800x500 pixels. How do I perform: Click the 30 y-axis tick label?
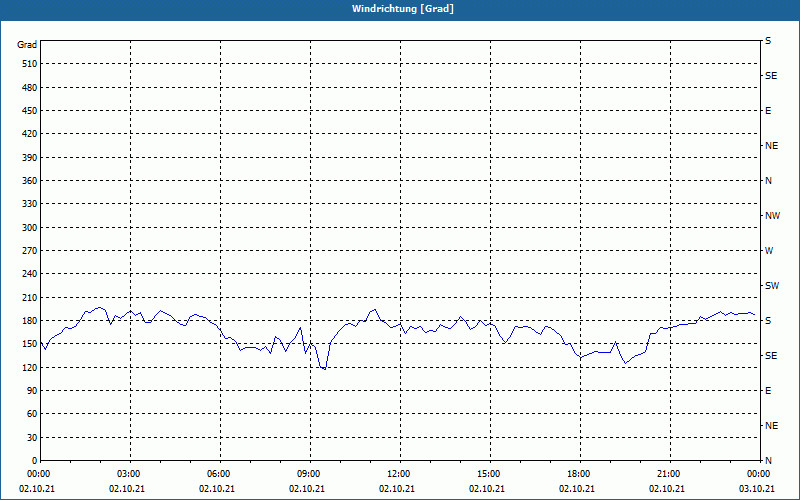point(32,438)
